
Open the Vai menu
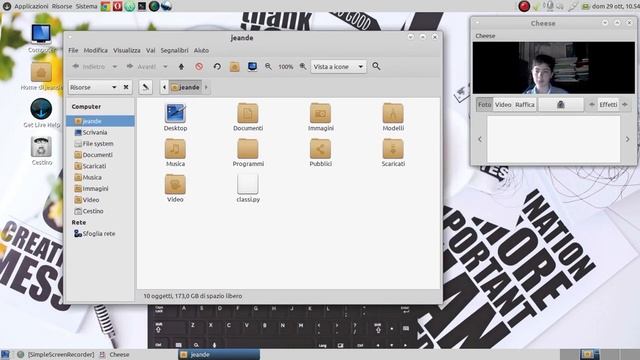click(x=151, y=50)
